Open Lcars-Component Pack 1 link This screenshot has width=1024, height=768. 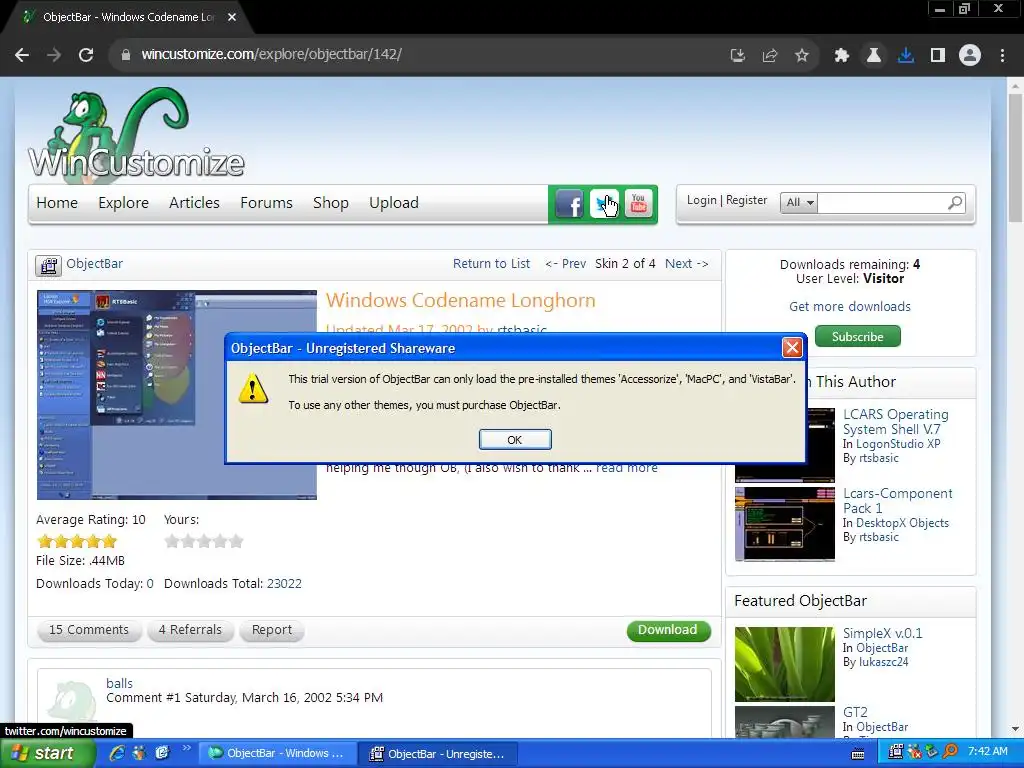point(897,501)
